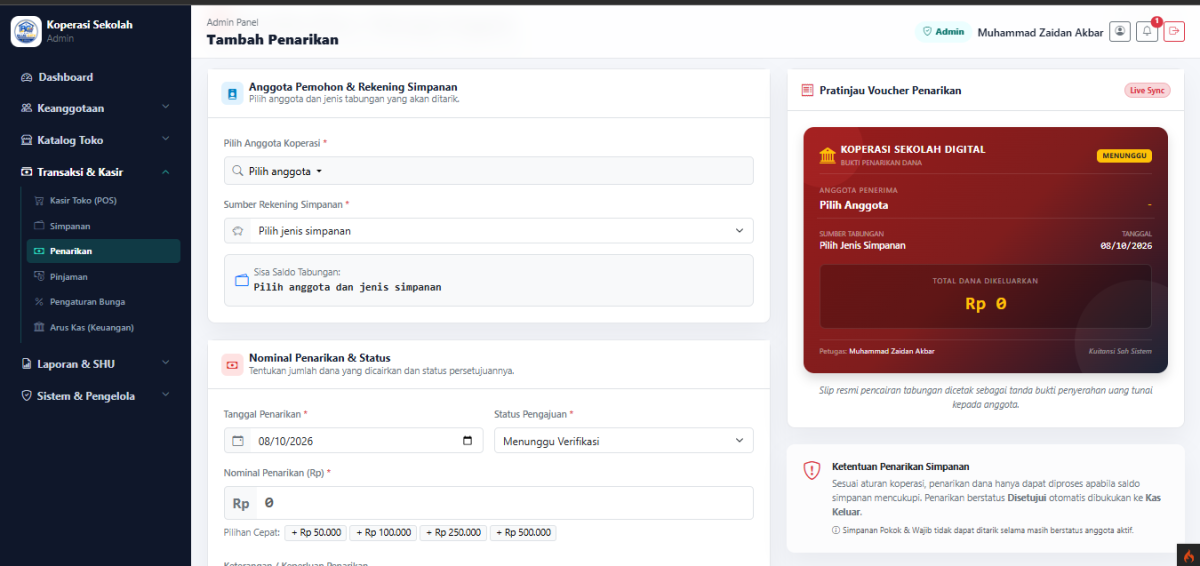1200x566 pixels.
Task: Click the Tanggal Penarikan date field
Action: 353,441
